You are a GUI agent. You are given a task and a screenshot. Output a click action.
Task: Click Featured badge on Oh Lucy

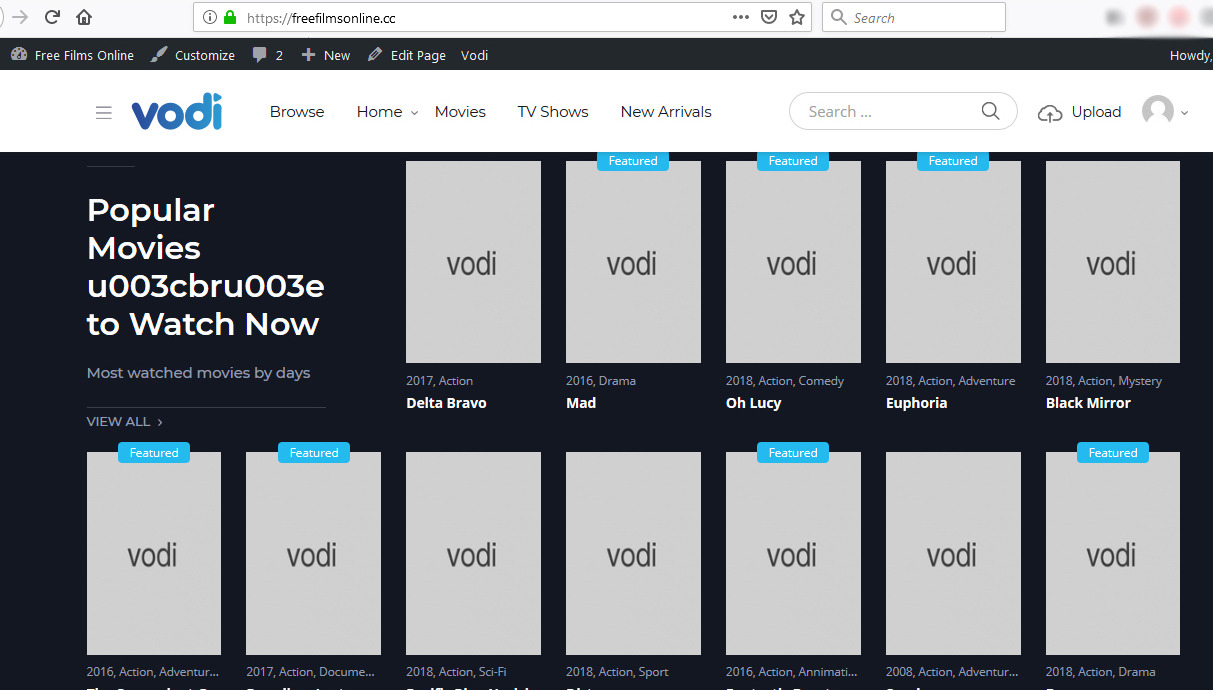[x=793, y=161]
